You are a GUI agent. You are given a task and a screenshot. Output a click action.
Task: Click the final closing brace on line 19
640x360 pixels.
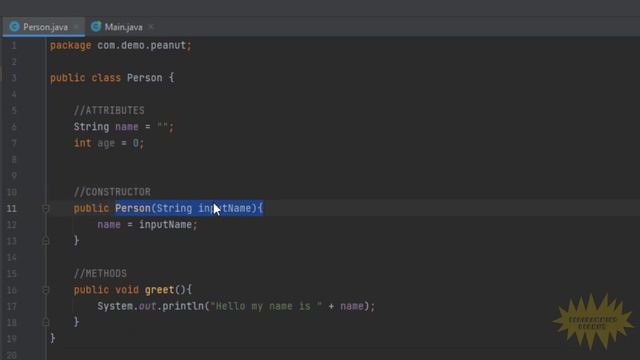pyautogui.click(x=53, y=338)
